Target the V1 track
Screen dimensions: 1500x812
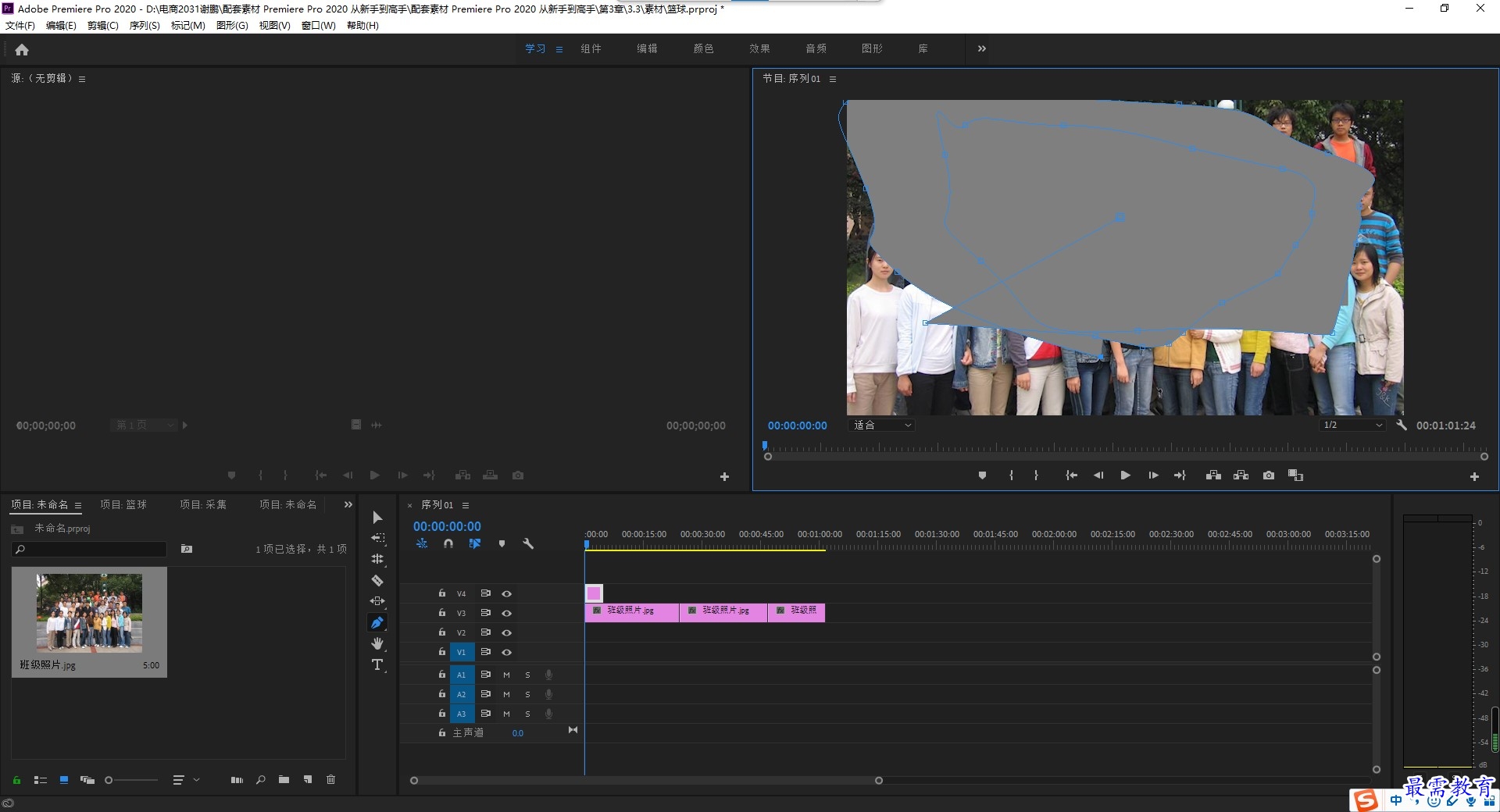[461, 652]
